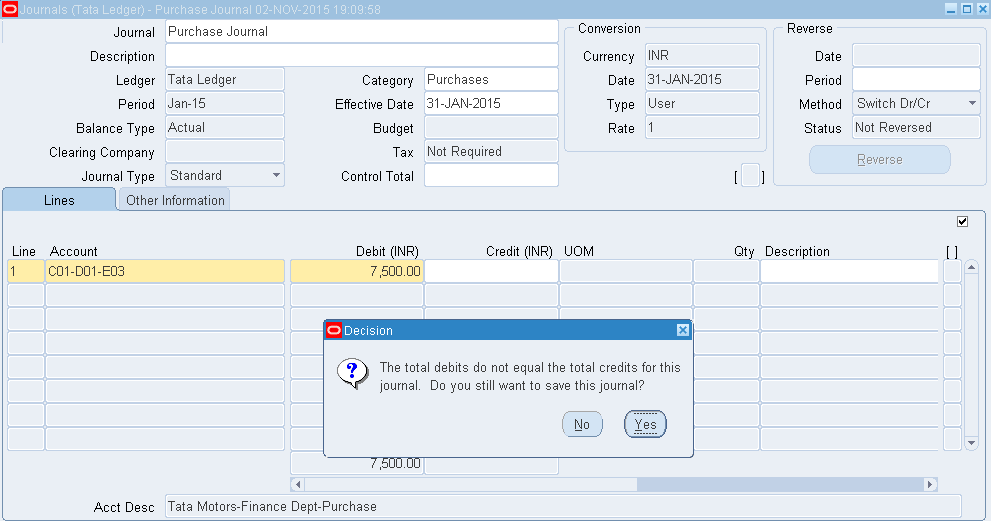This screenshot has width=991, height=521.
Task: Click left arrow on horizontal scrollbar
Action: [297, 484]
